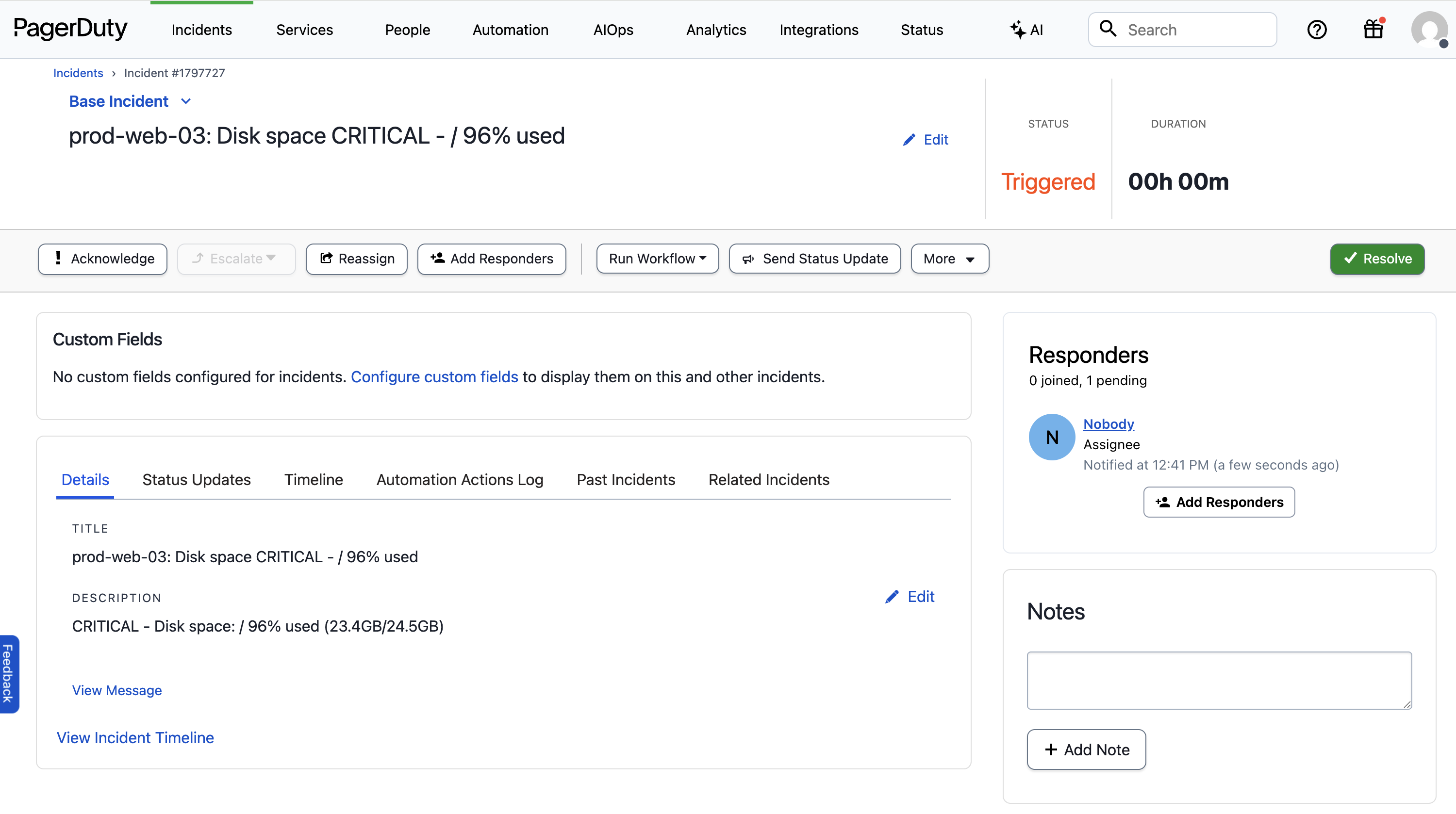Open the Run Workflow dropdown

(x=657, y=259)
